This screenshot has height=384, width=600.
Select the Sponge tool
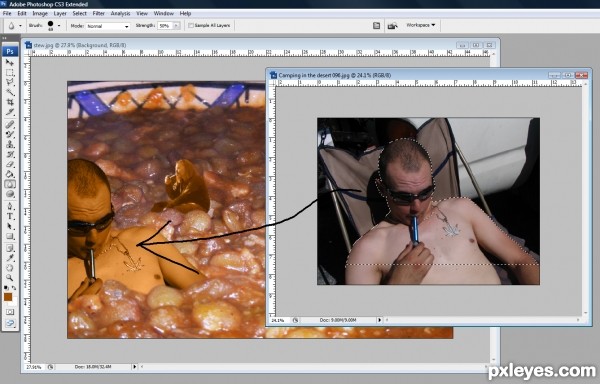tap(10, 194)
